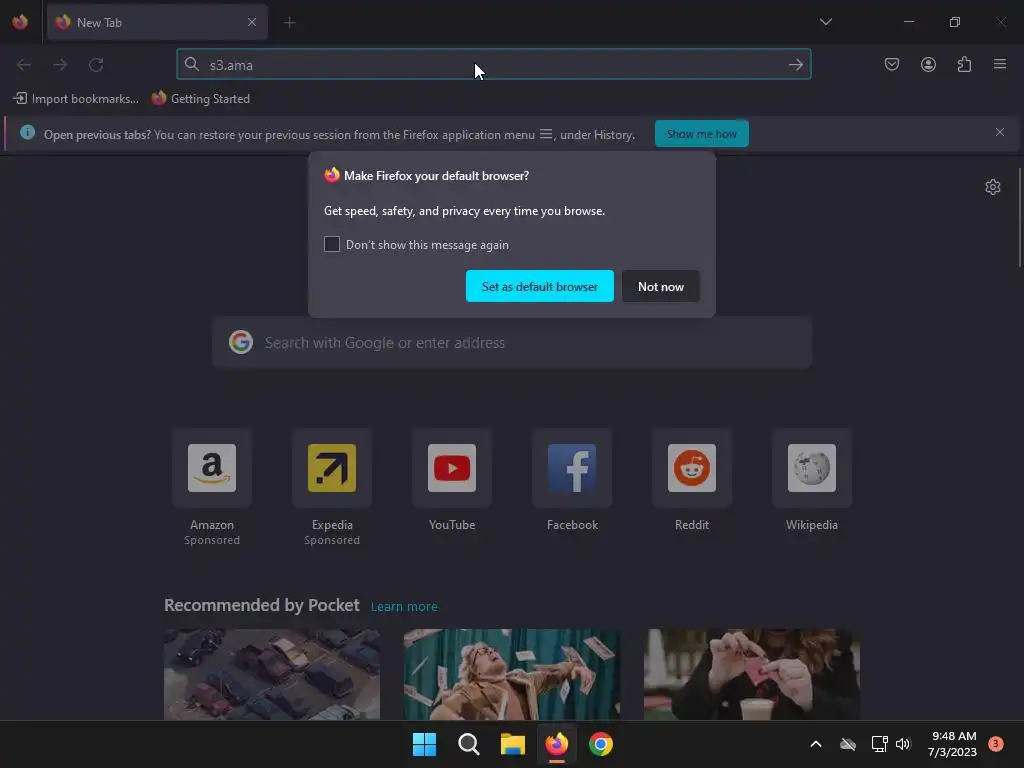The width and height of the screenshot is (1024, 768).
Task: Open Pocket story with parking lot image
Action: [272, 674]
